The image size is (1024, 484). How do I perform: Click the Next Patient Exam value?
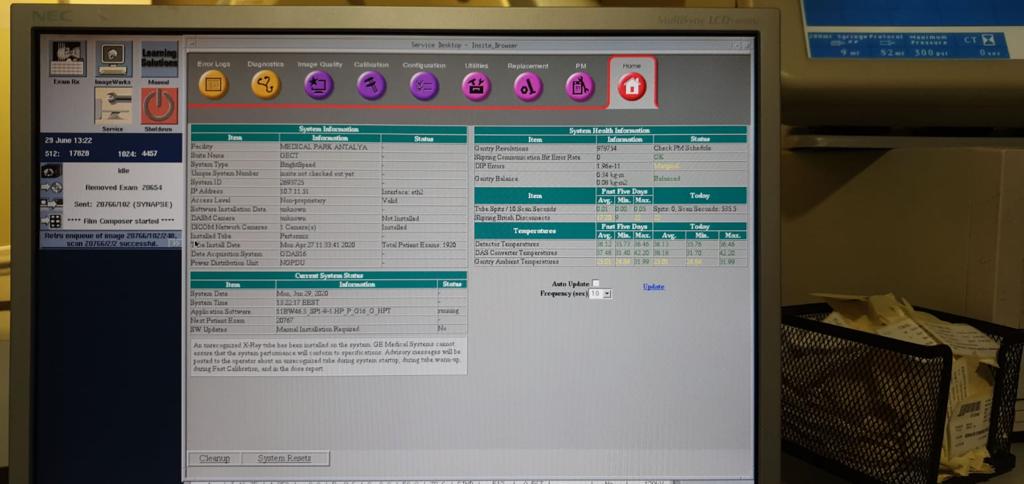285,321
